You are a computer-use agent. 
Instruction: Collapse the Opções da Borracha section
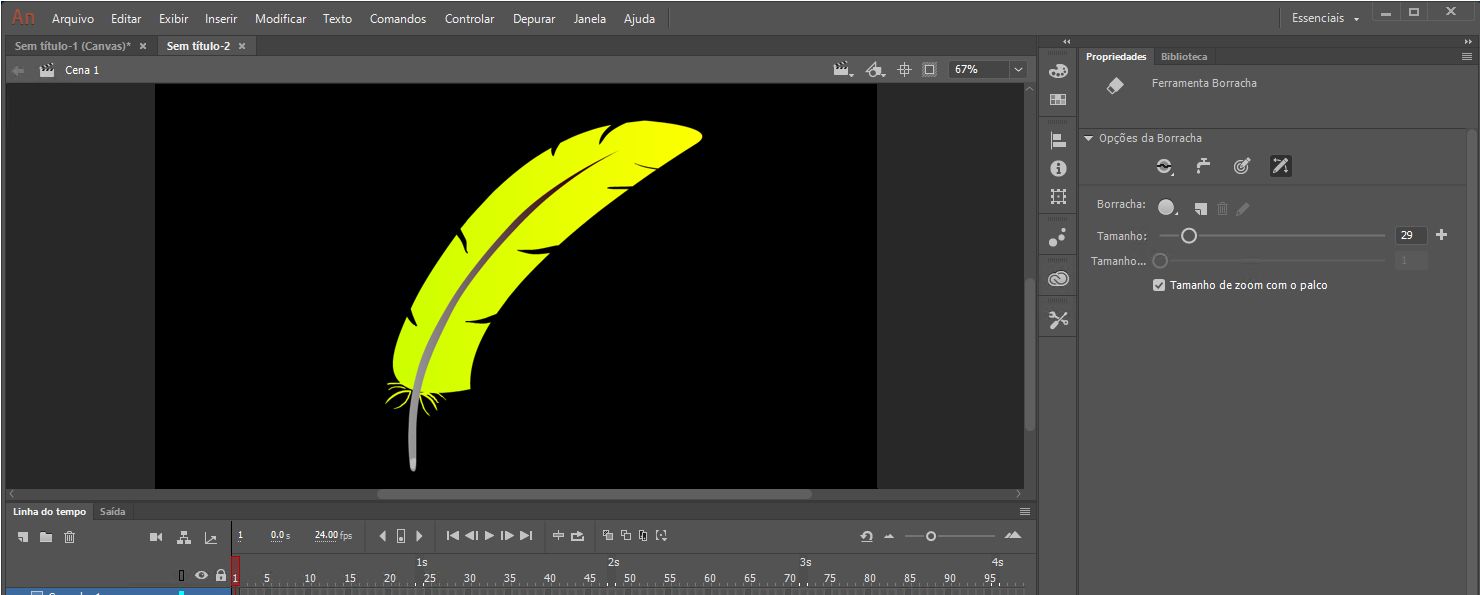click(1089, 138)
